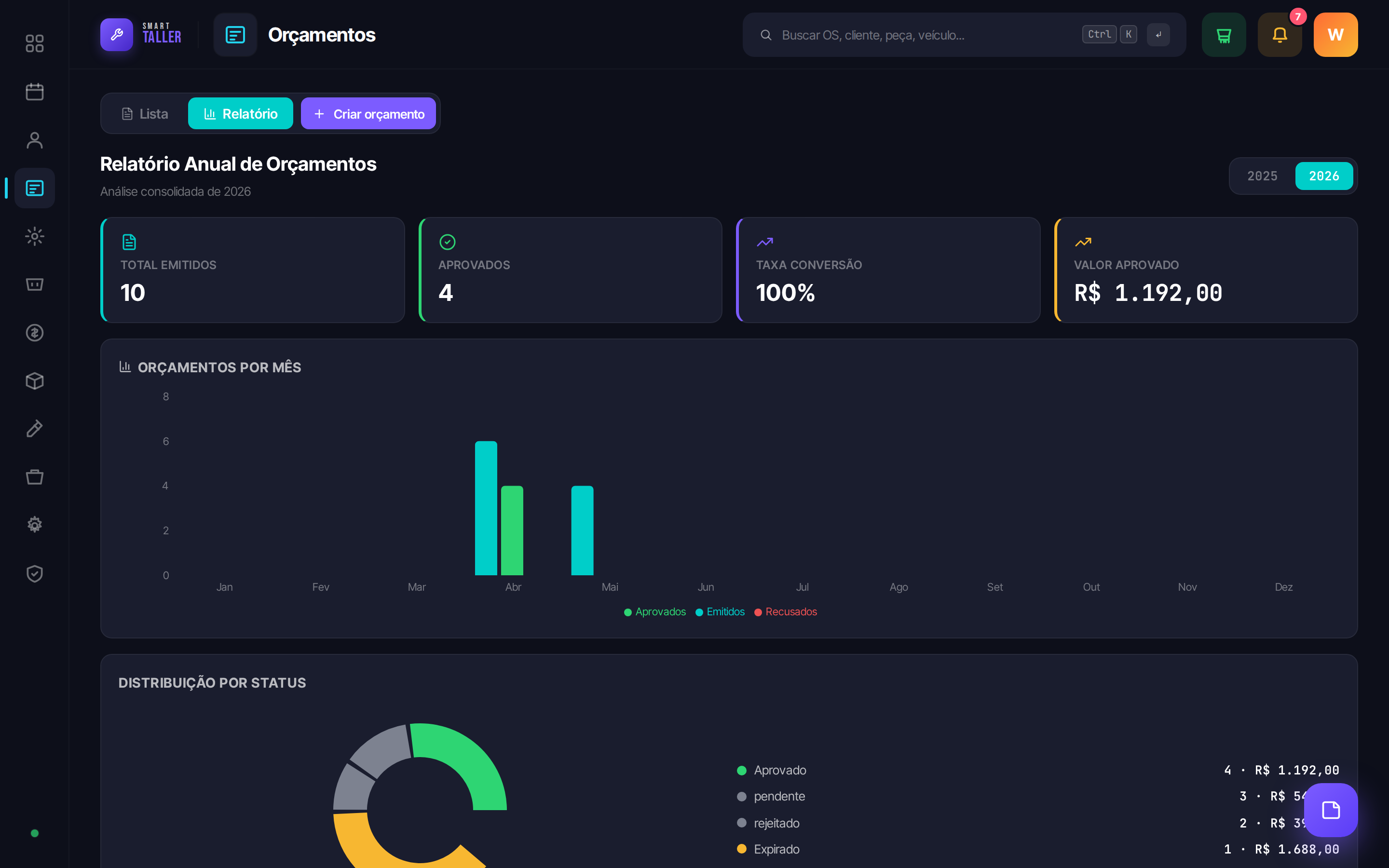The image size is (1389, 868).
Task: Click the Abr aprovados green bar
Action: 512,530
